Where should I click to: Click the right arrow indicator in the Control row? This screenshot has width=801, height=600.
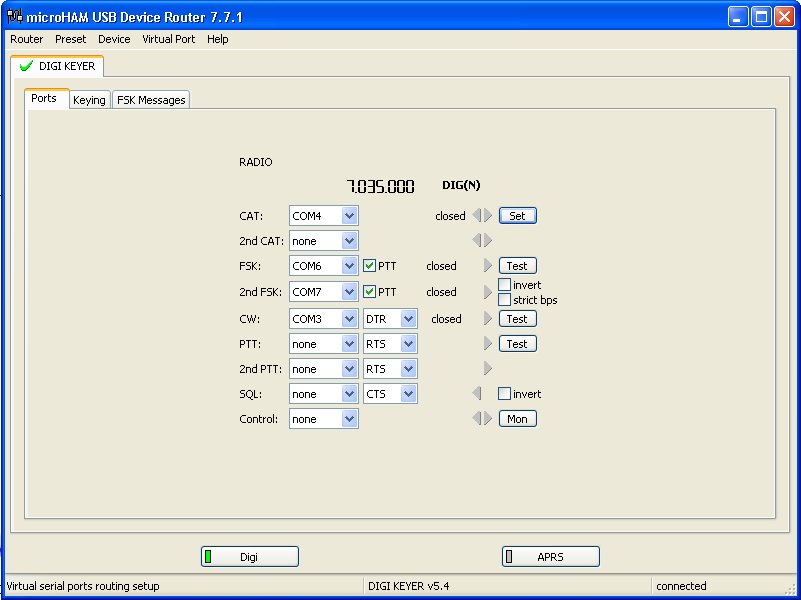pyautogui.click(x=488, y=419)
